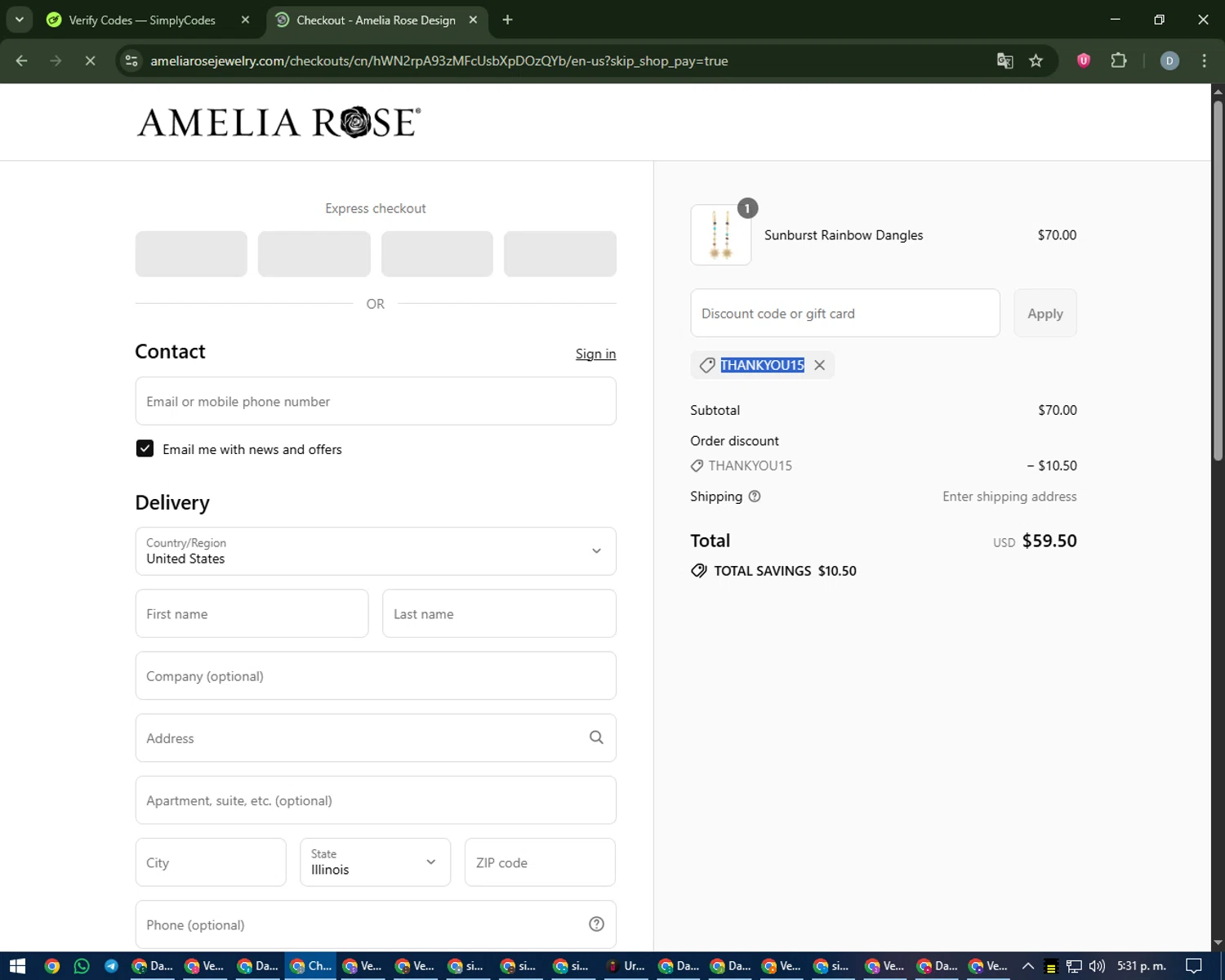Viewport: 1225px width, 980px height.
Task: Open the Ur... taskbar window
Action: click(x=627, y=966)
